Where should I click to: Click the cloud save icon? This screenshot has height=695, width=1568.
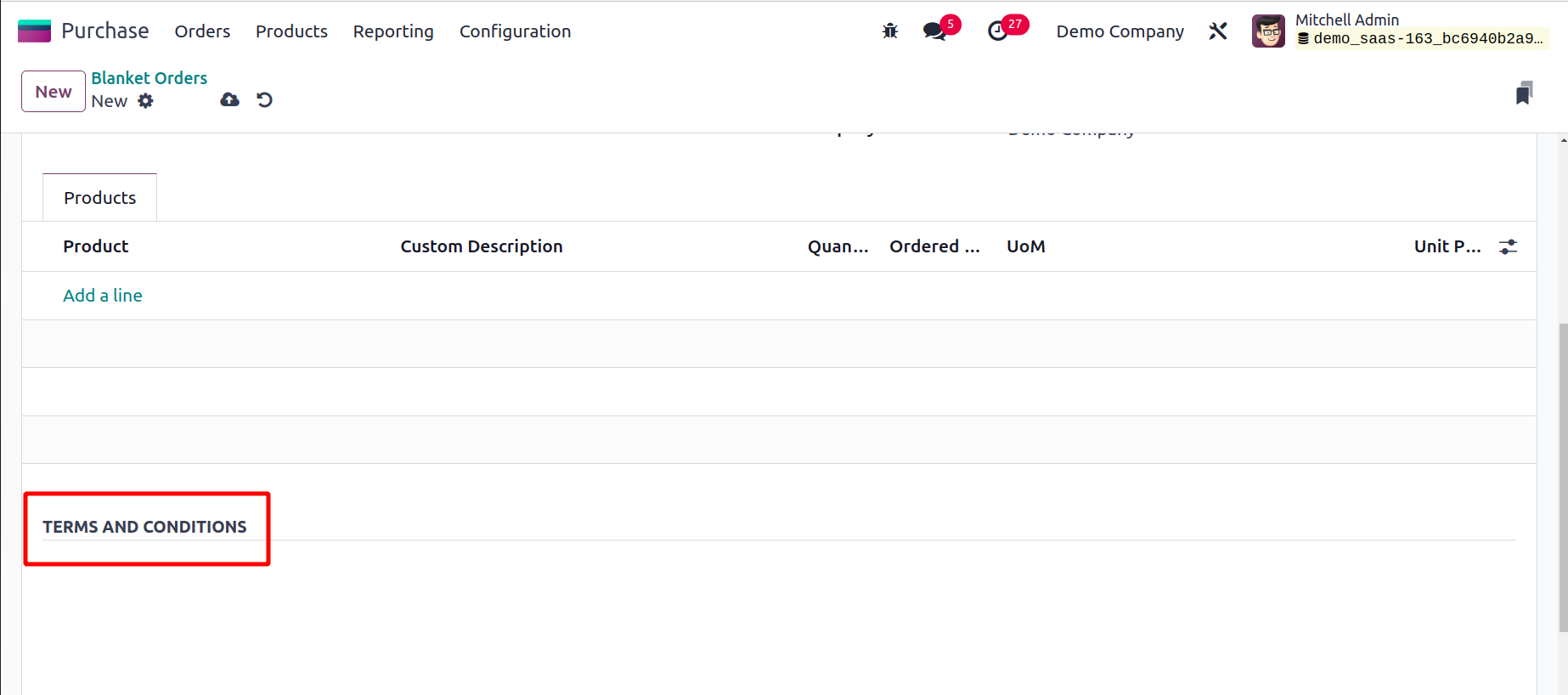pyautogui.click(x=229, y=100)
